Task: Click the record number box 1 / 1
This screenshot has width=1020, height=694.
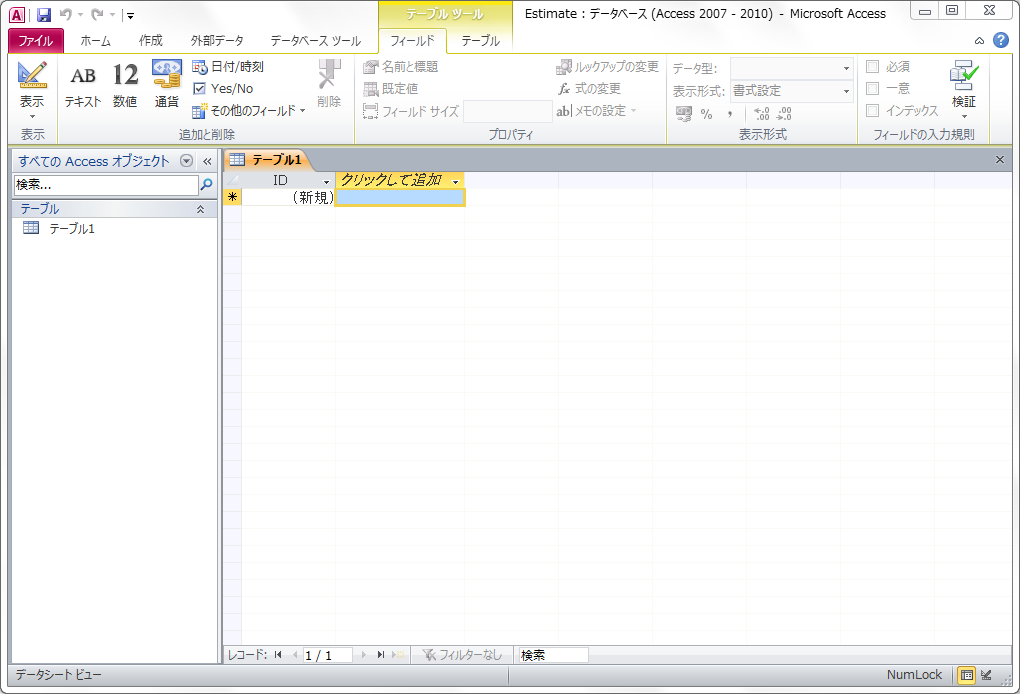Action: point(328,655)
